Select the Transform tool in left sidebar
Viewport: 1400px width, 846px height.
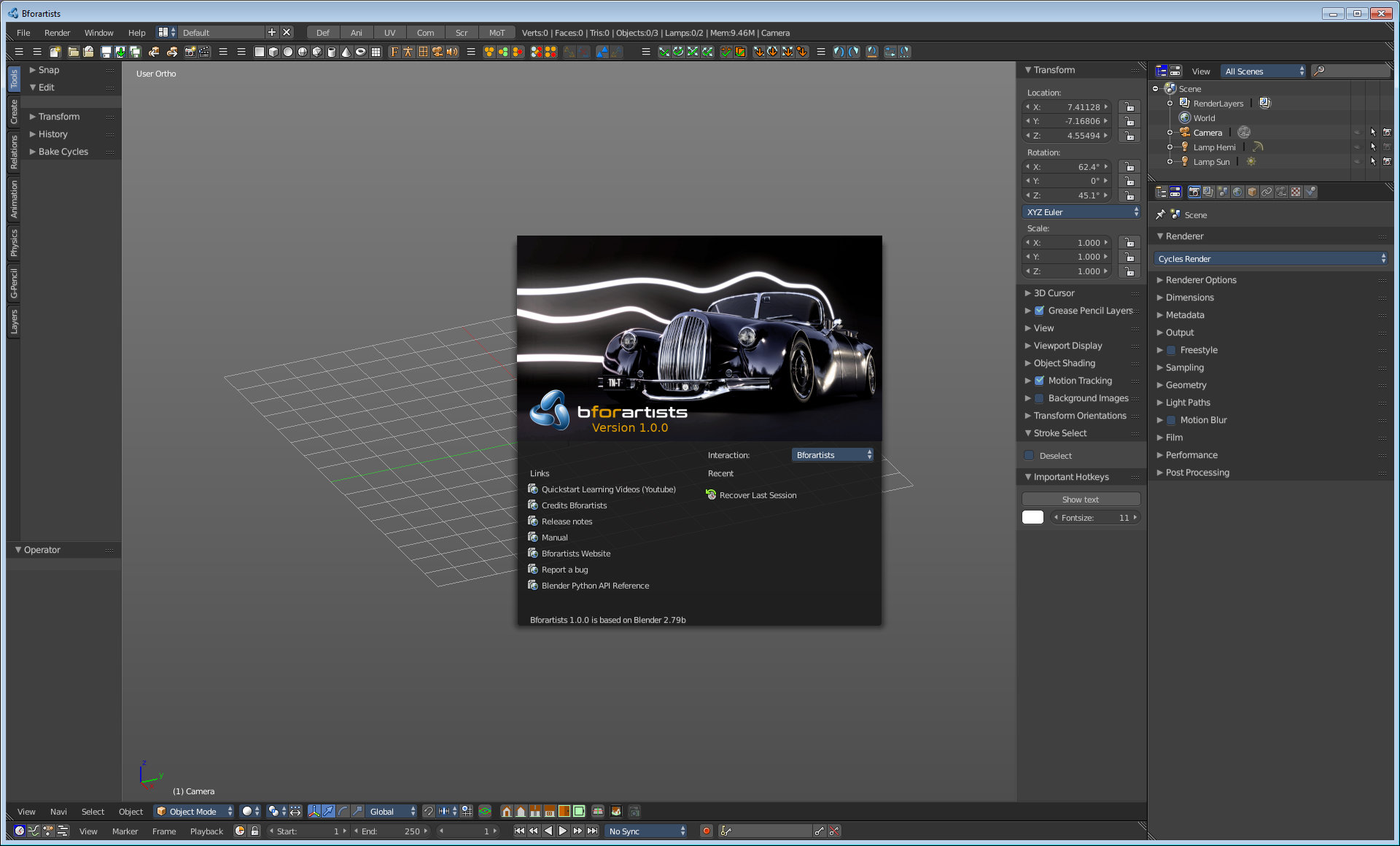click(x=58, y=117)
